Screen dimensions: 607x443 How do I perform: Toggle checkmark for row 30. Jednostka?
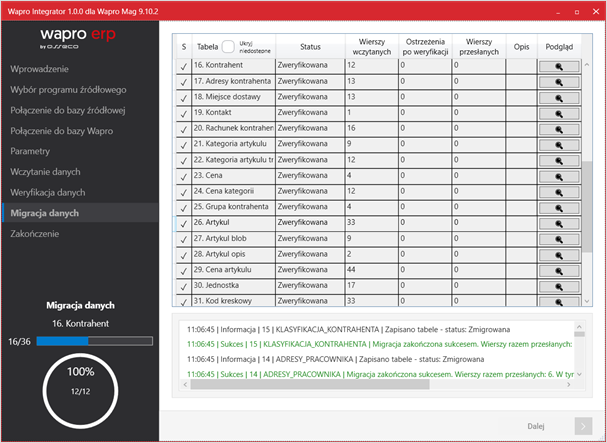point(183,286)
